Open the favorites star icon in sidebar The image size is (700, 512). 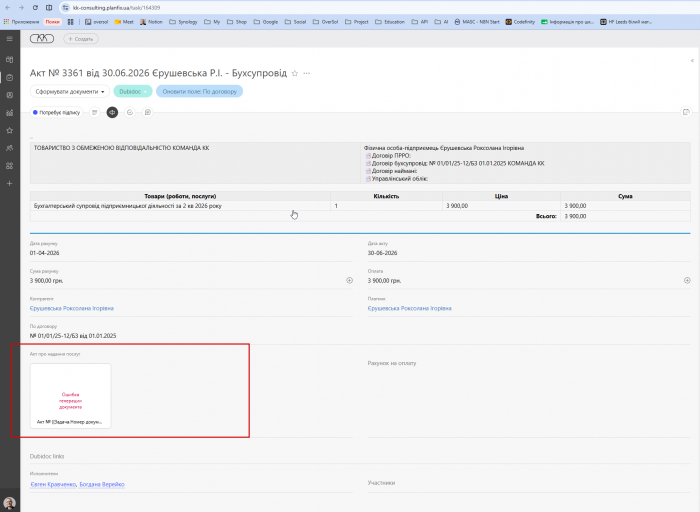tap(9, 130)
